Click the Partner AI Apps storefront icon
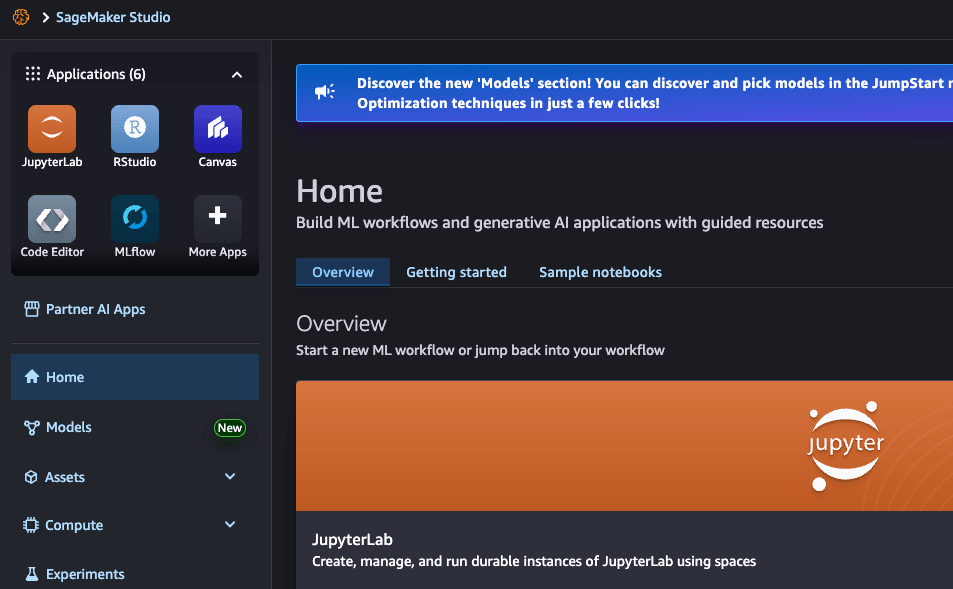This screenshot has width=953, height=589. tap(32, 309)
